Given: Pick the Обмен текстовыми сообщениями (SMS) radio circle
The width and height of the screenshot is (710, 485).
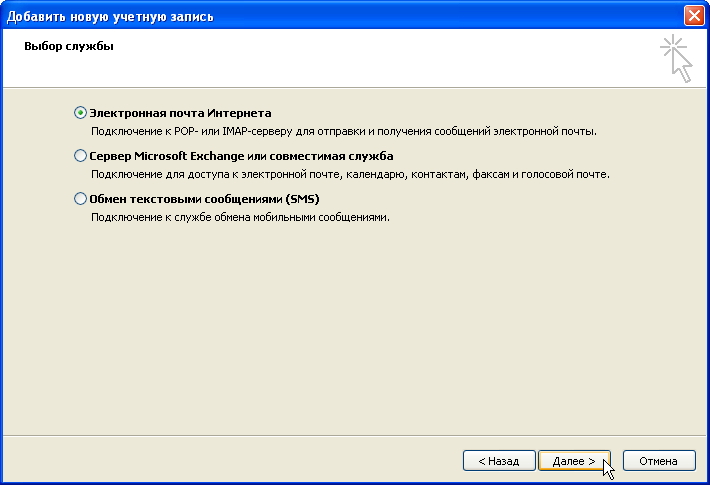Looking at the screenshot, I should (80, 199).
